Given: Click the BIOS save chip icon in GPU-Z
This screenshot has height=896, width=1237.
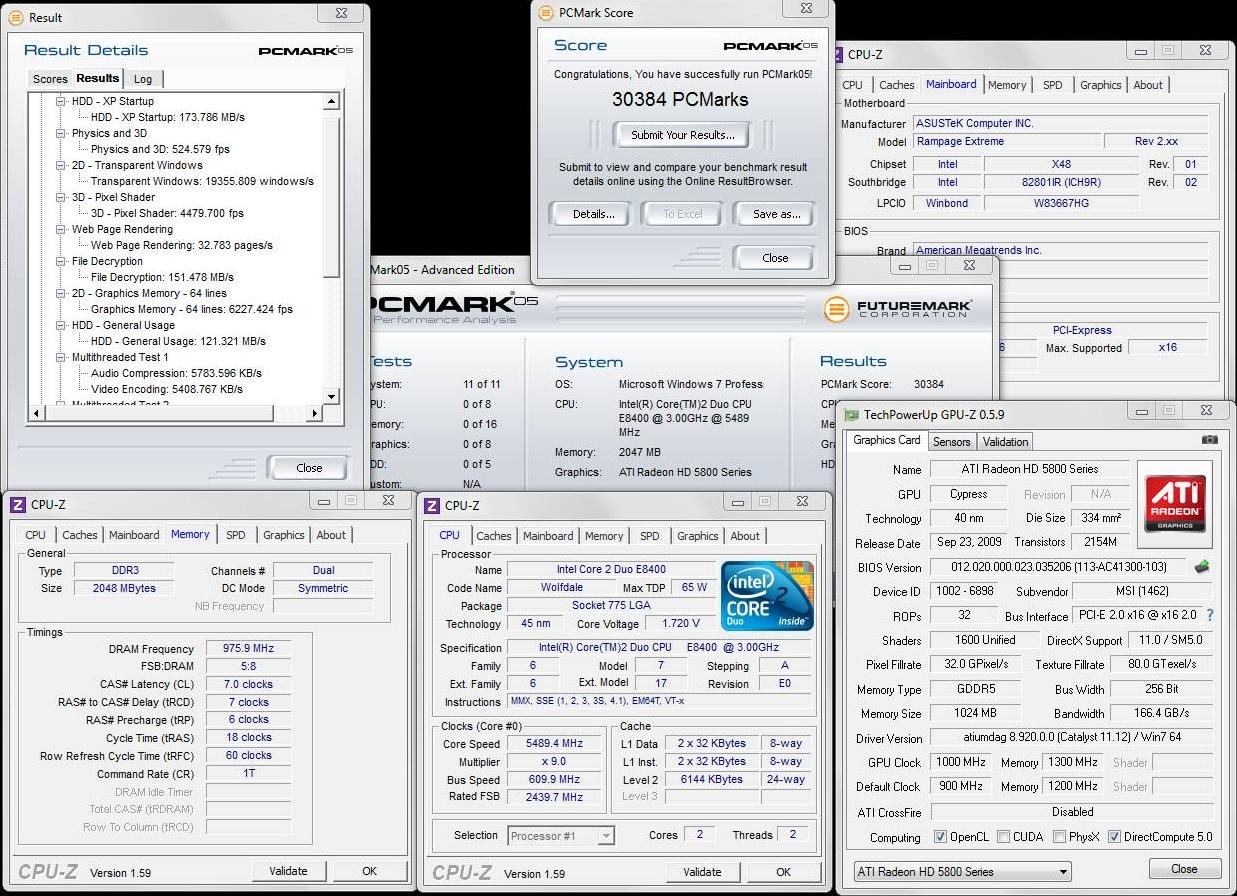Looking at the screenshot, I should (x=1203, y=567).
